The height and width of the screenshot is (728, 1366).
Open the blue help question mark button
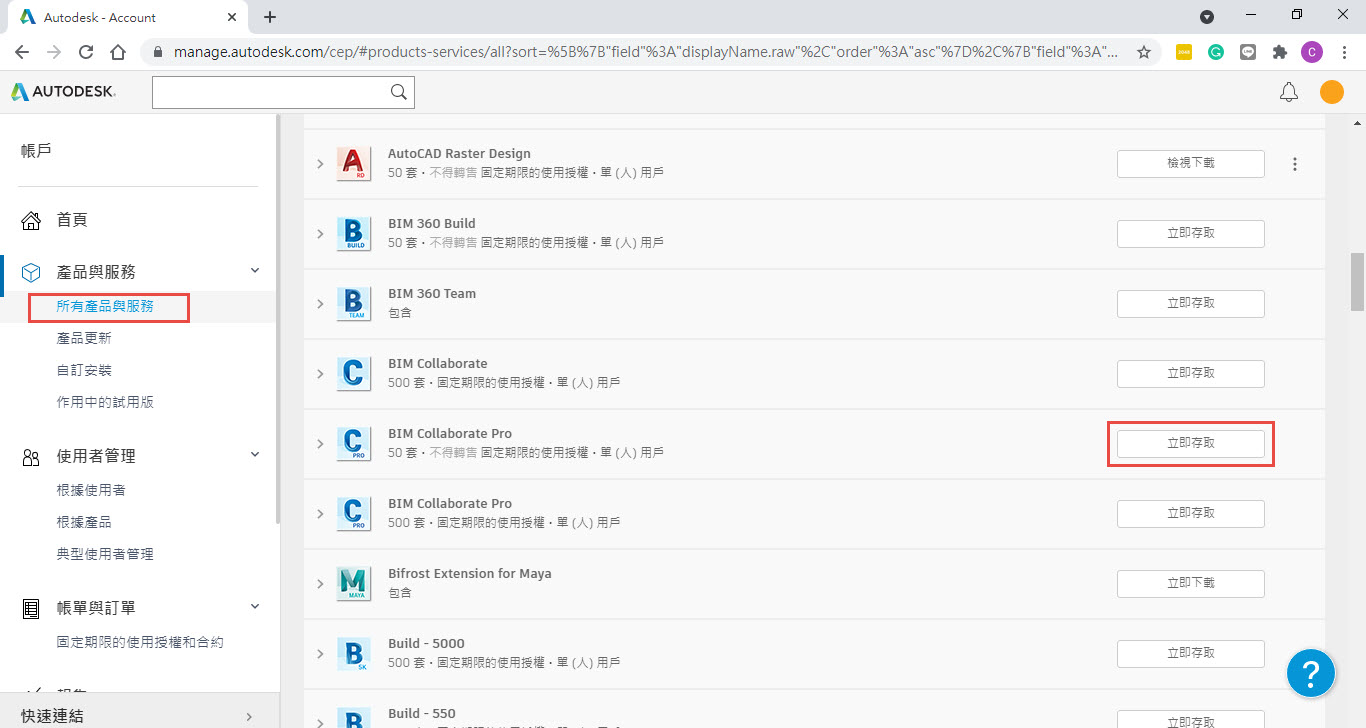coord(1311,673)
